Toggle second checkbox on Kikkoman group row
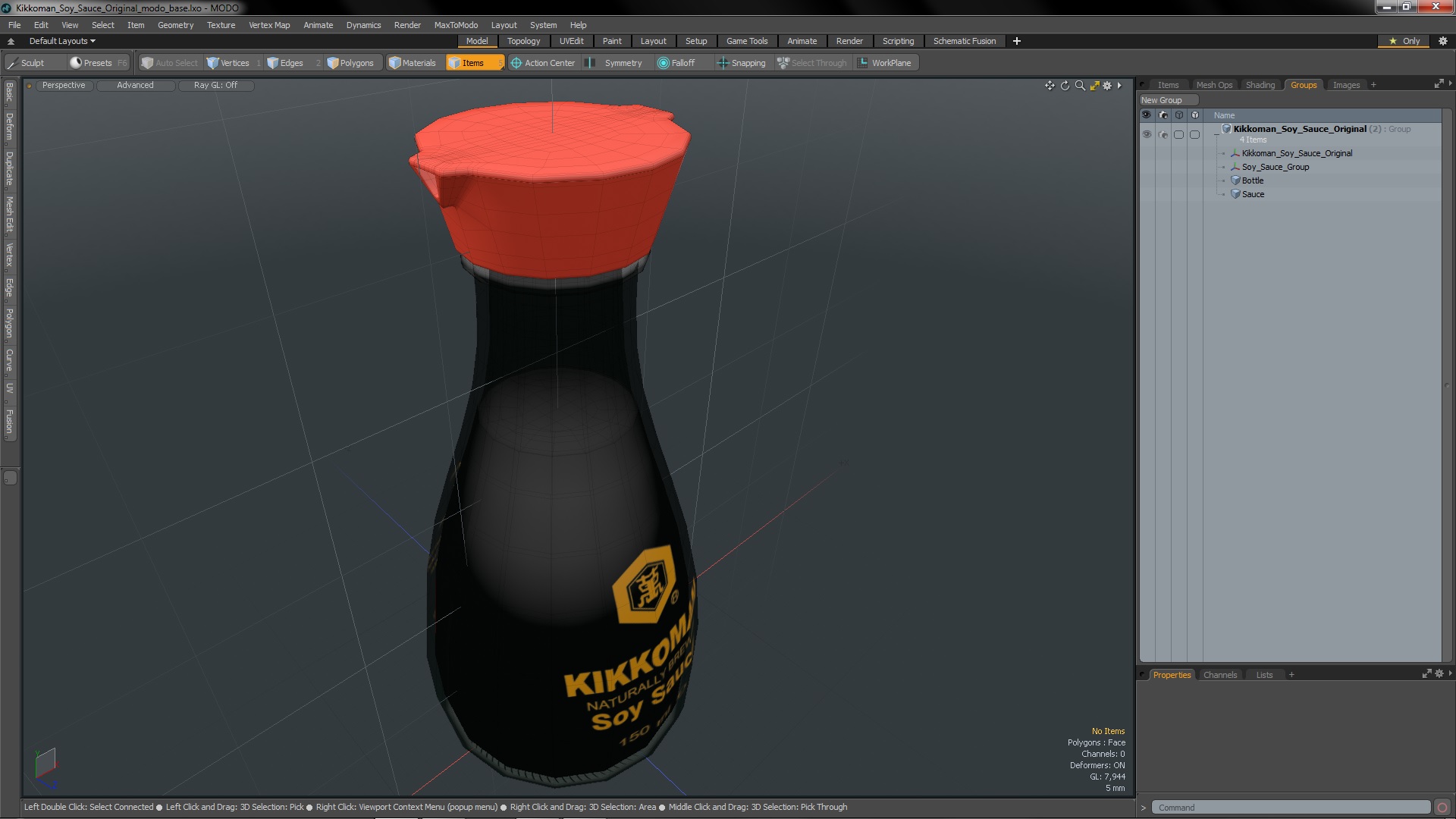 1195,134
